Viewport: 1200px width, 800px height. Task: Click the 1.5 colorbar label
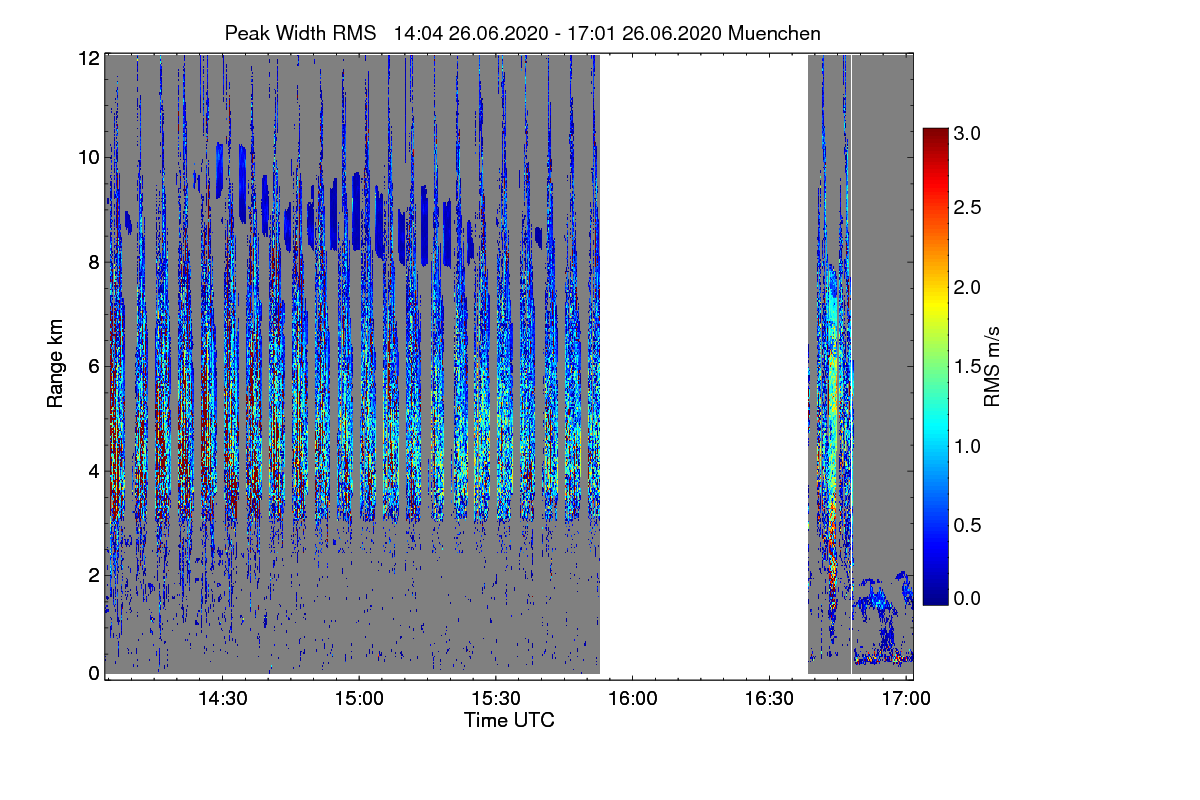click(967, 366)
